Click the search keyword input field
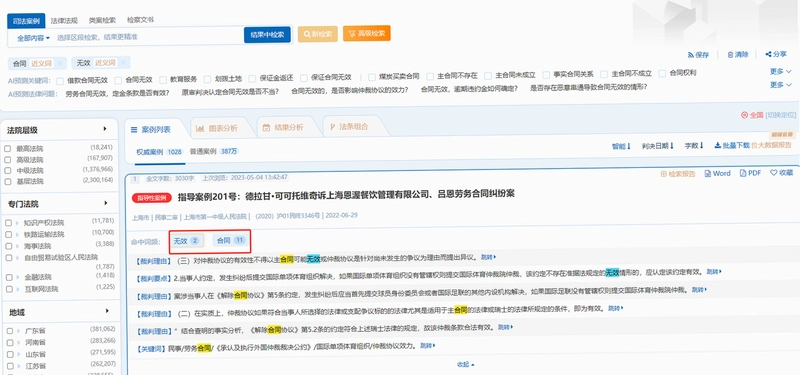 148,37
